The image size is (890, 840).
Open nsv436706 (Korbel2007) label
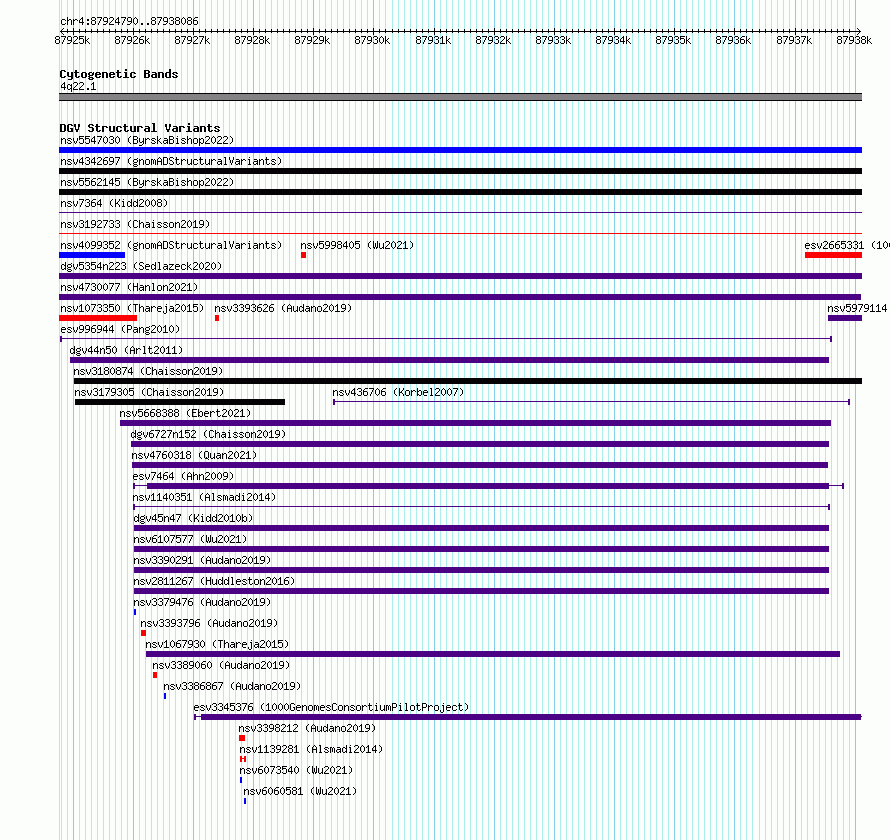coord(398,392)
